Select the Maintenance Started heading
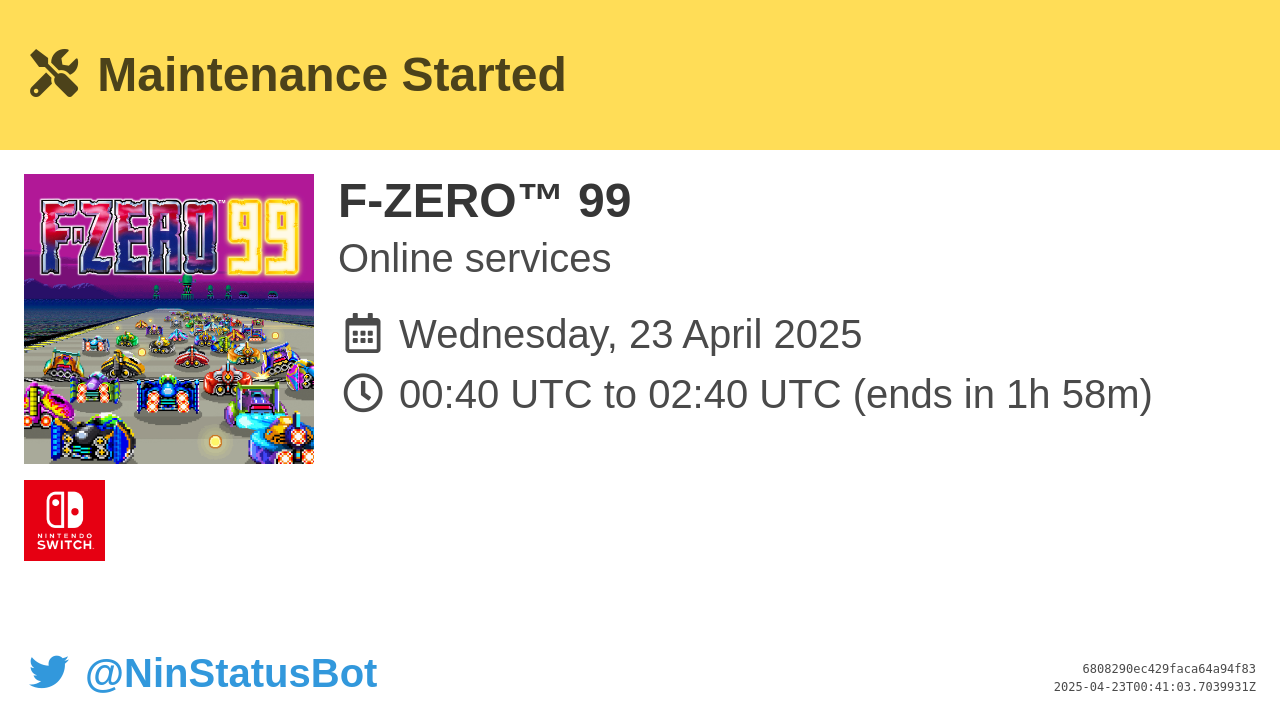 coord(332,75)
